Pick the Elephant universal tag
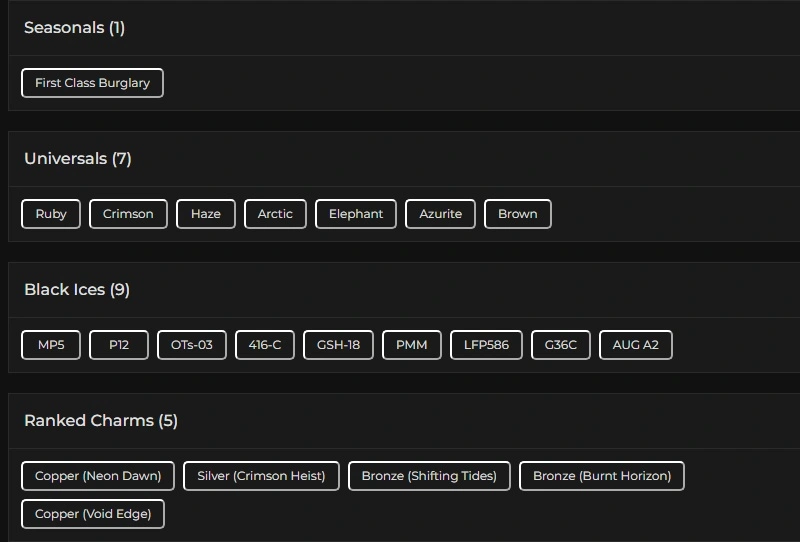The height and width of the screenshot is (542, 800). pos(356,214)
